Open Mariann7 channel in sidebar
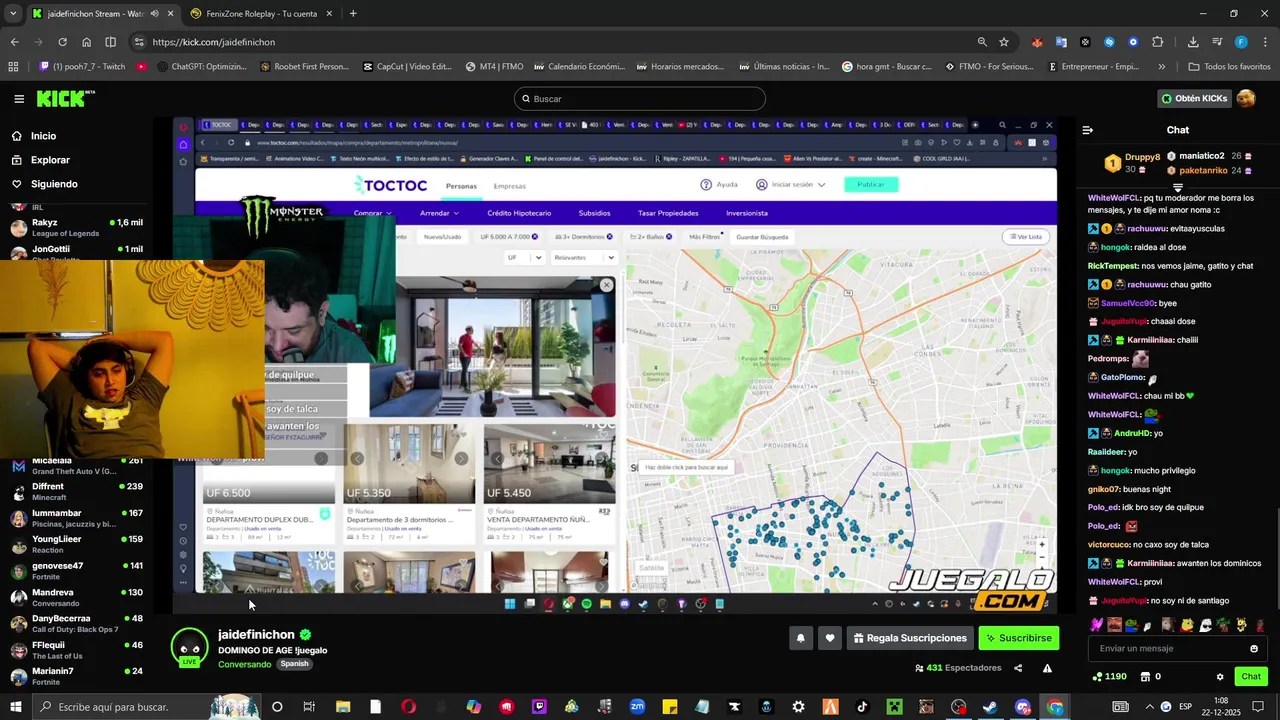Screen dimensions: 1280x720 [76, 676]
